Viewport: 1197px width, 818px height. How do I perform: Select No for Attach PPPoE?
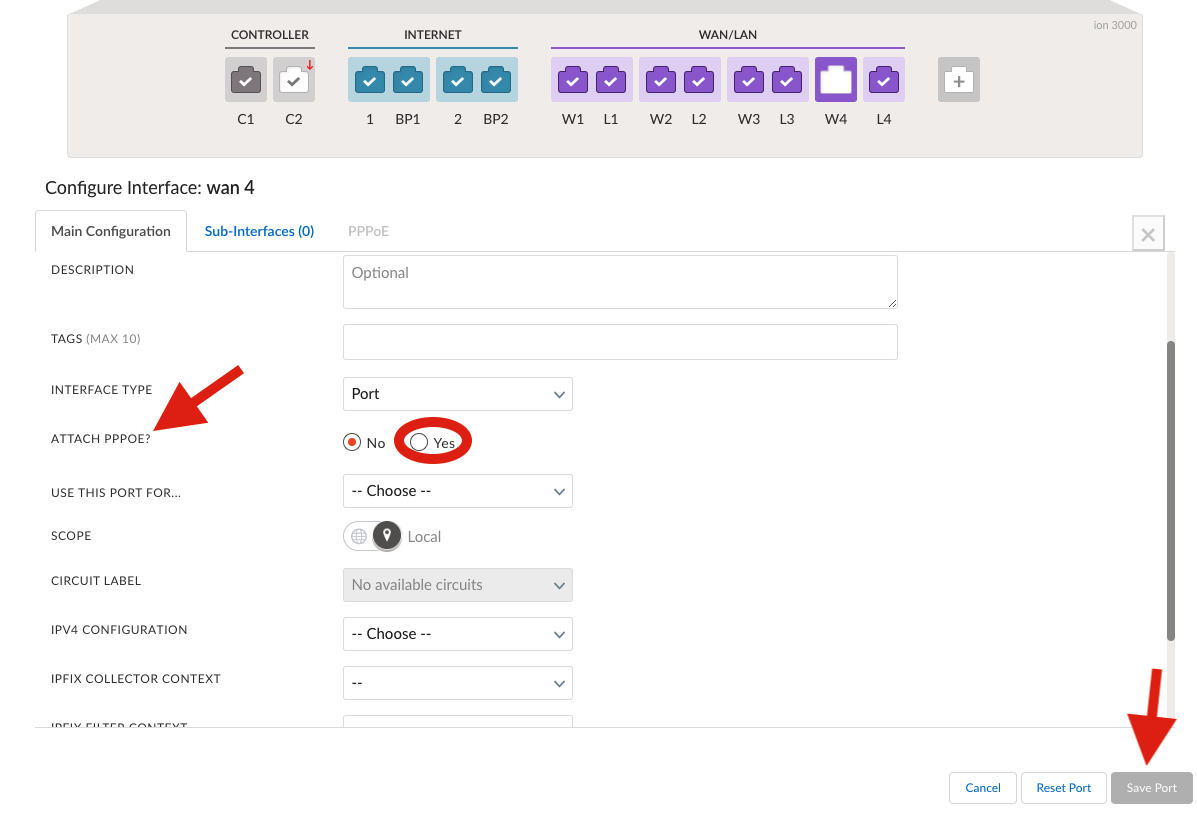352,443
